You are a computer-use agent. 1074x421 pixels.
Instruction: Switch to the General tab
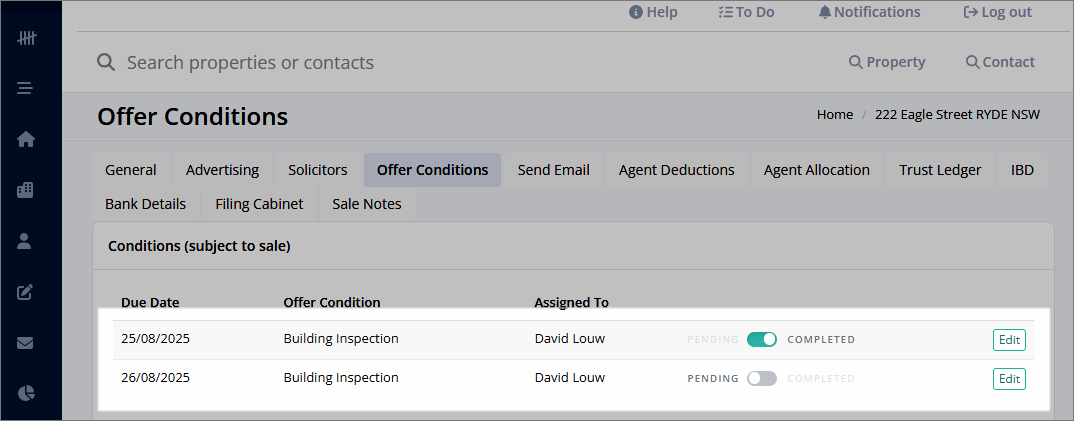coord(131,170)
